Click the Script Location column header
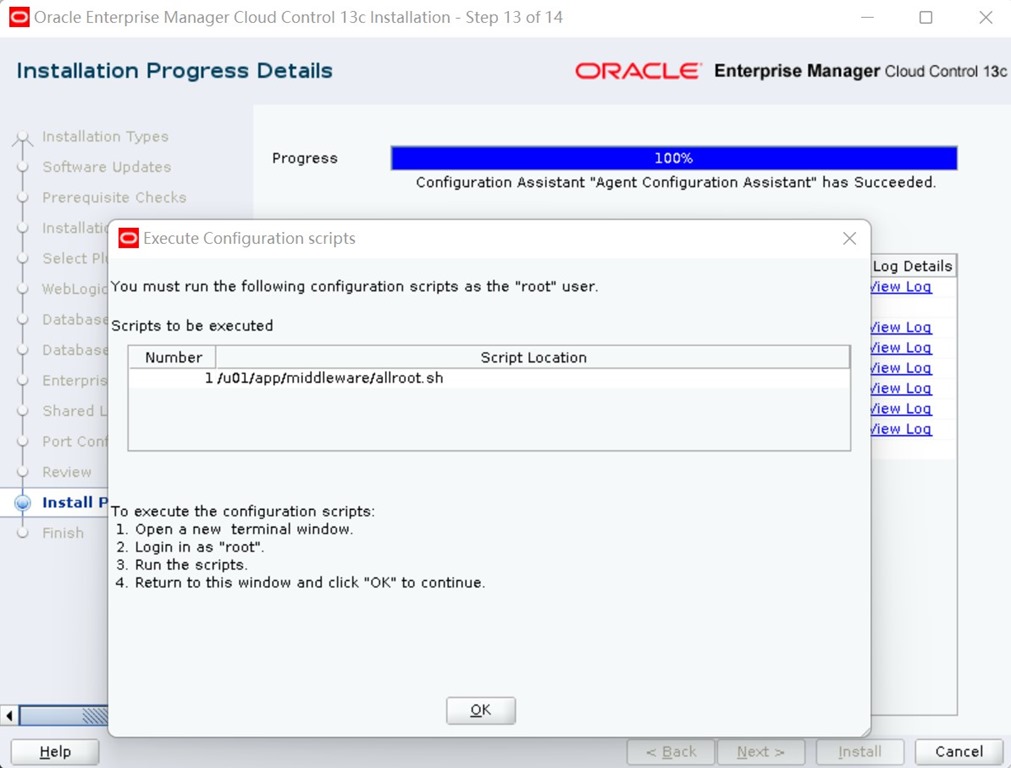This screenshot has height=768, width=1011. tap(533, 357)
